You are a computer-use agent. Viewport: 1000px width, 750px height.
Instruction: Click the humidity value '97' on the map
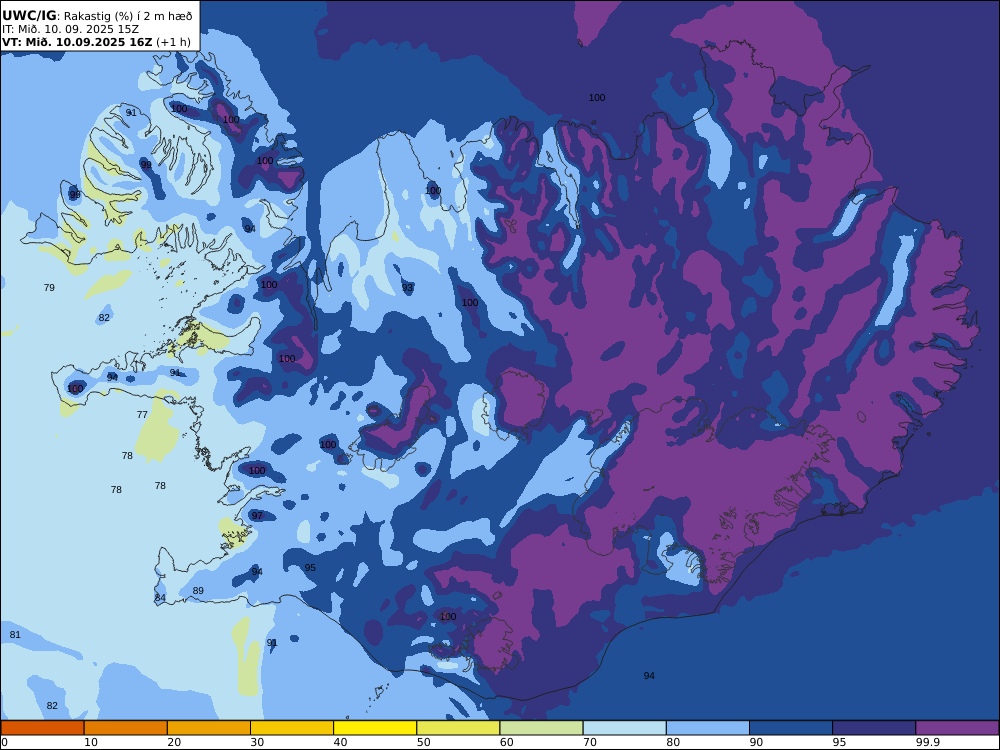click(x=257, y=515)
